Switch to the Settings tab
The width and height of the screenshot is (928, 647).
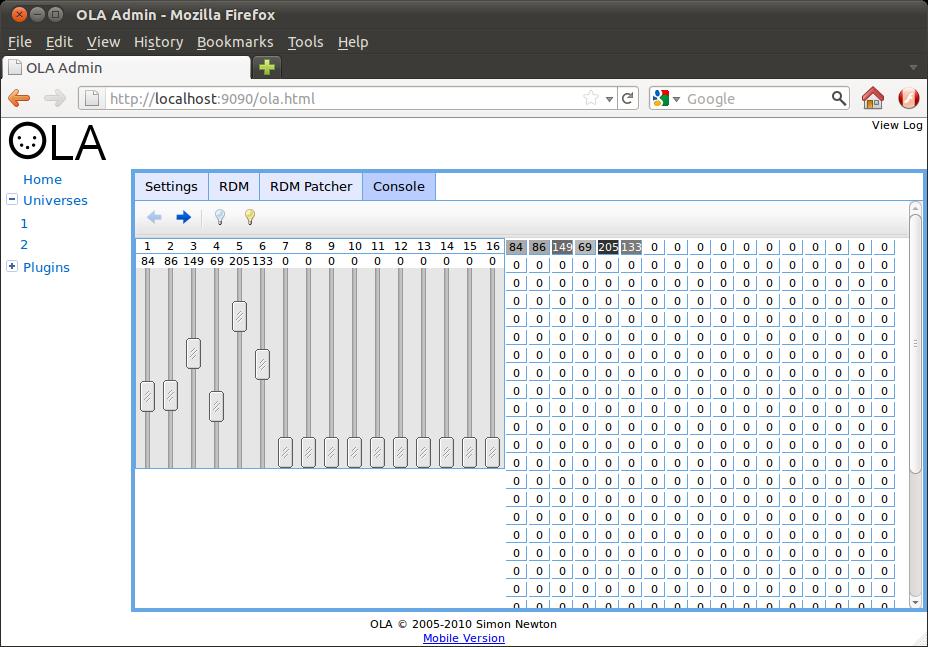171,186
